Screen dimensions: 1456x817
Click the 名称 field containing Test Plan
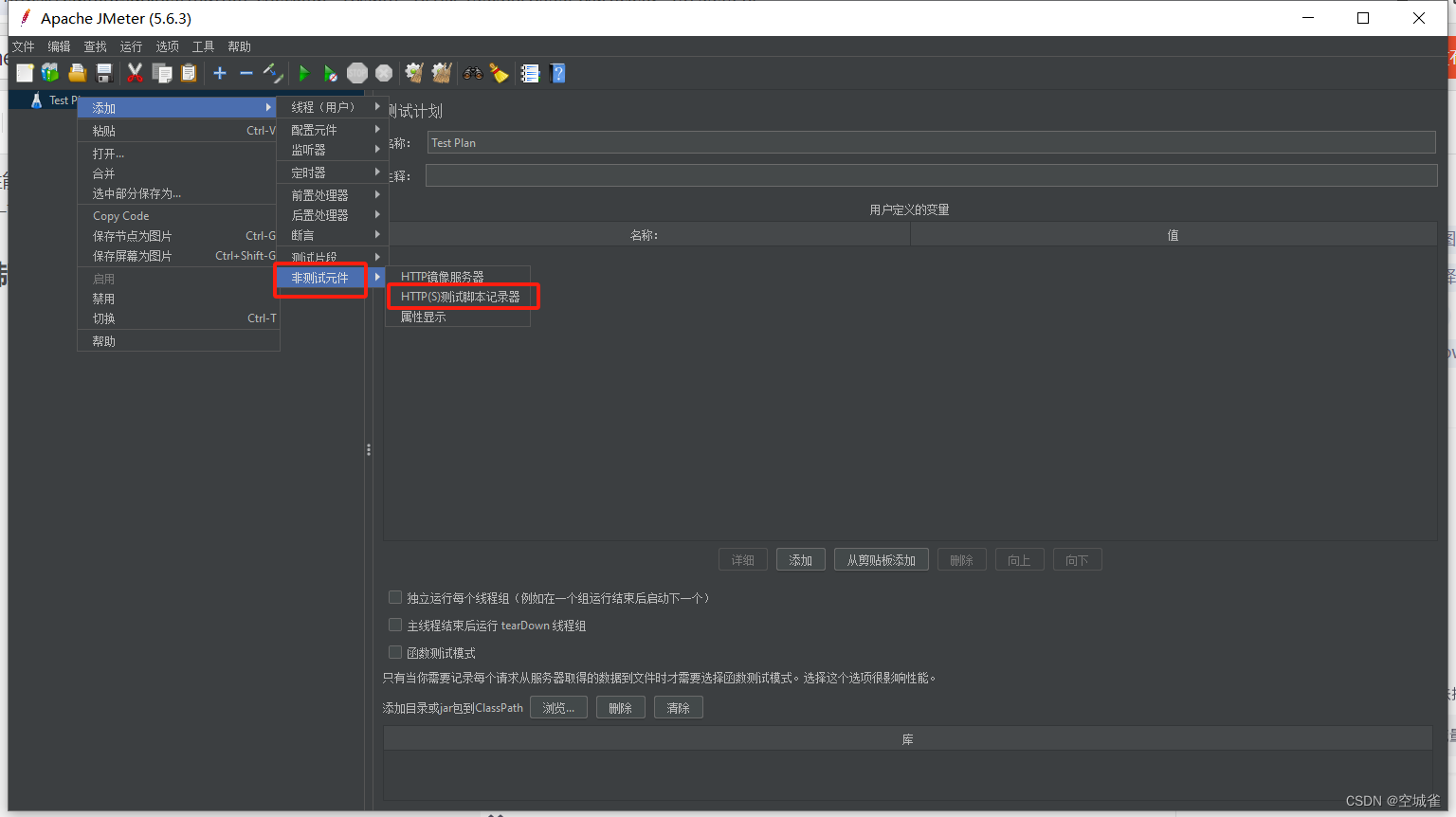tap(931, 143)
